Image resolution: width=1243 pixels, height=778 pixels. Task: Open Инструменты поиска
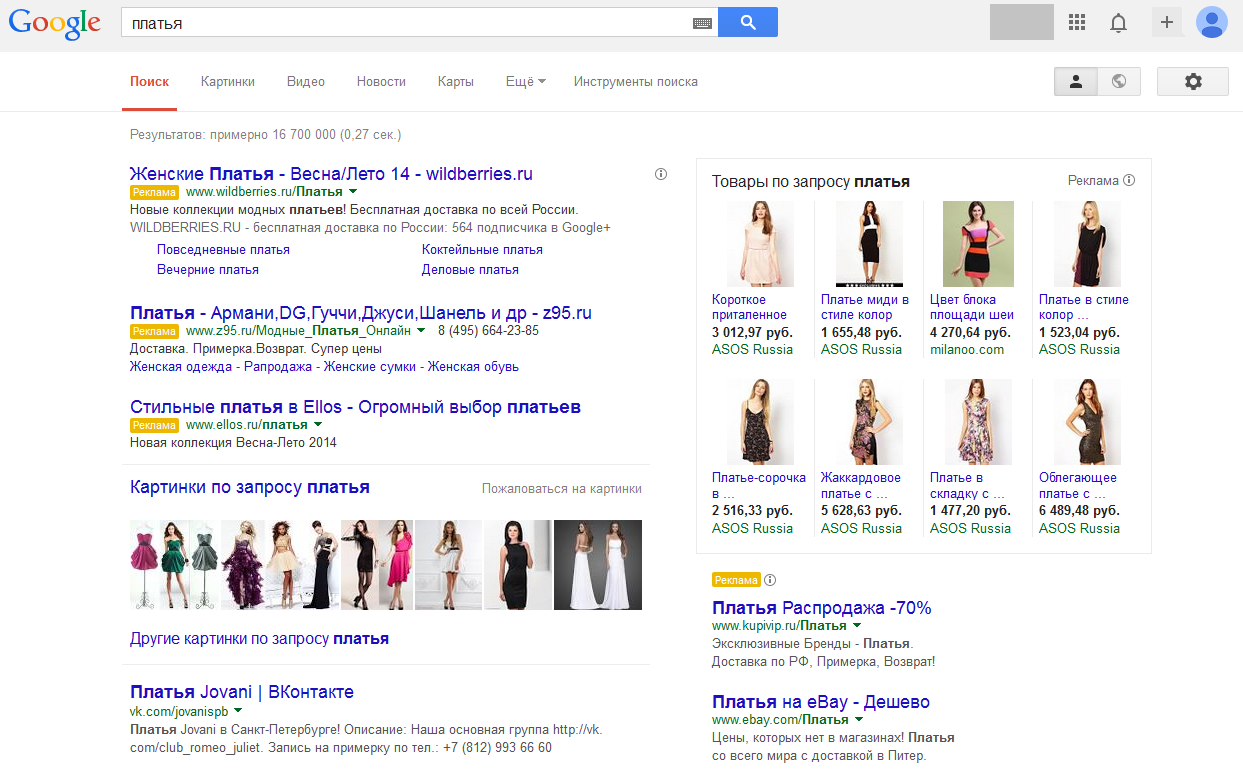point(635,82)
